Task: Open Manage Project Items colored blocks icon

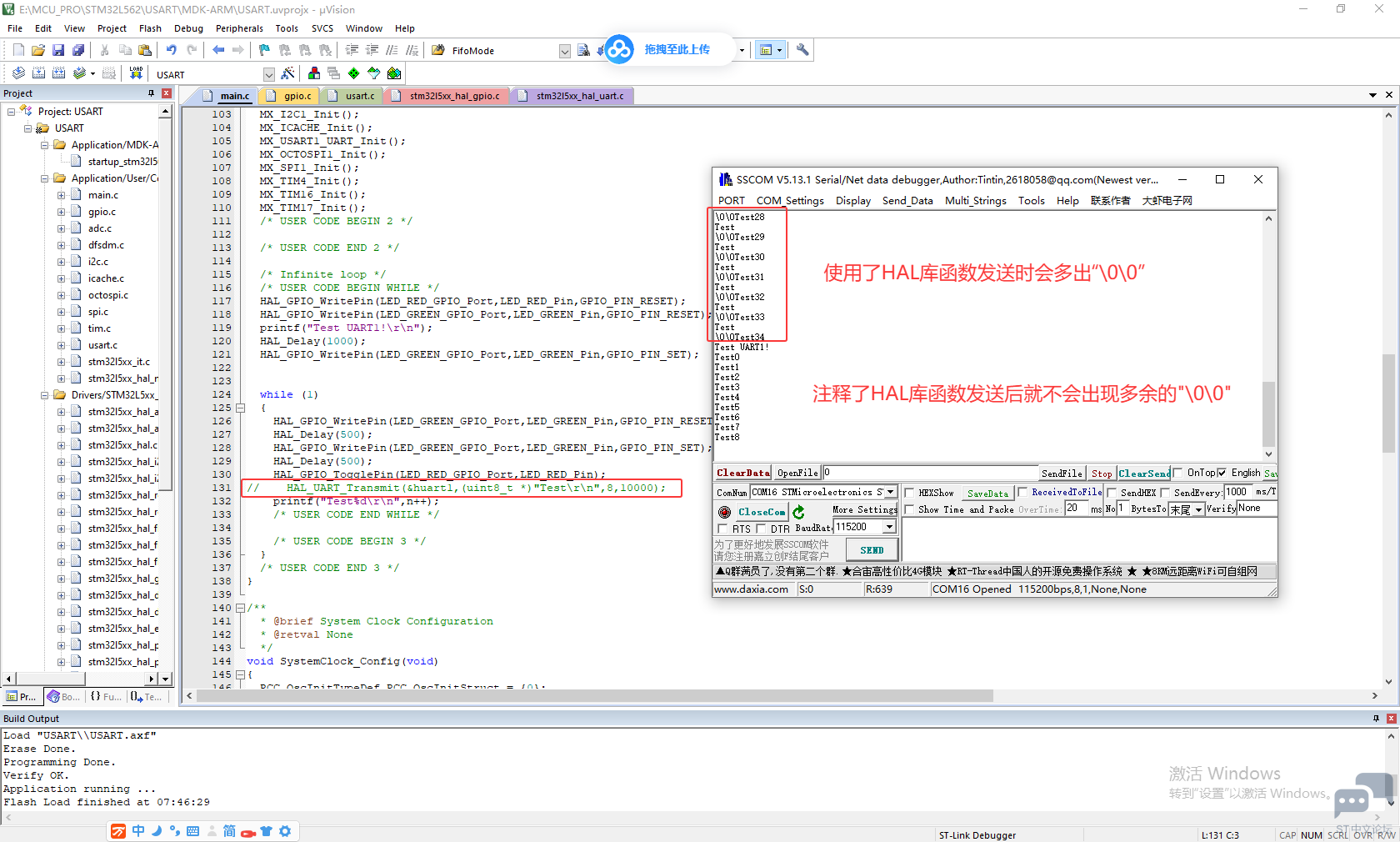Action: coord(313,73)
